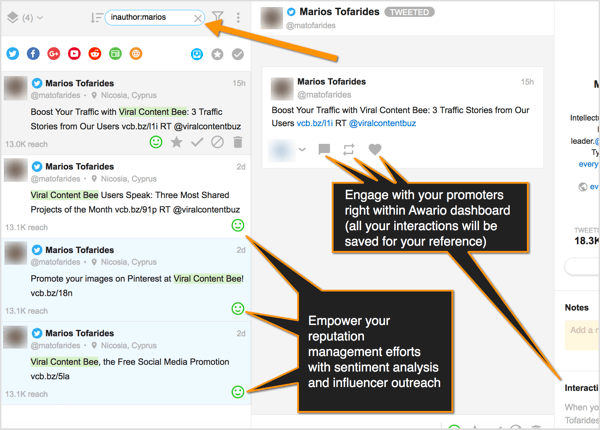Click Marios Tofarides avatar in detail header
Screen dimensions: 600x430
pos(272,18)
